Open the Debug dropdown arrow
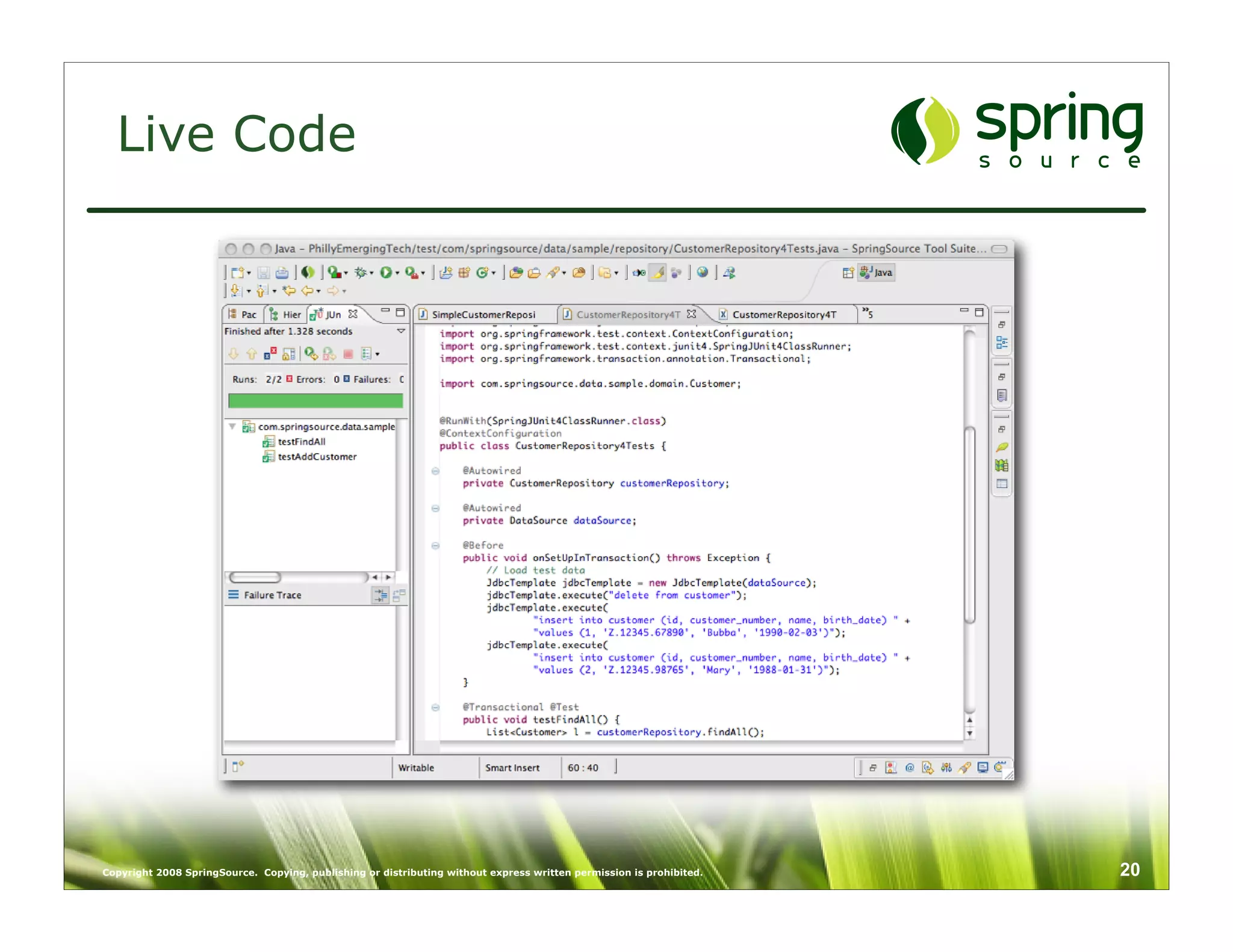 click(x=371, y=273)
